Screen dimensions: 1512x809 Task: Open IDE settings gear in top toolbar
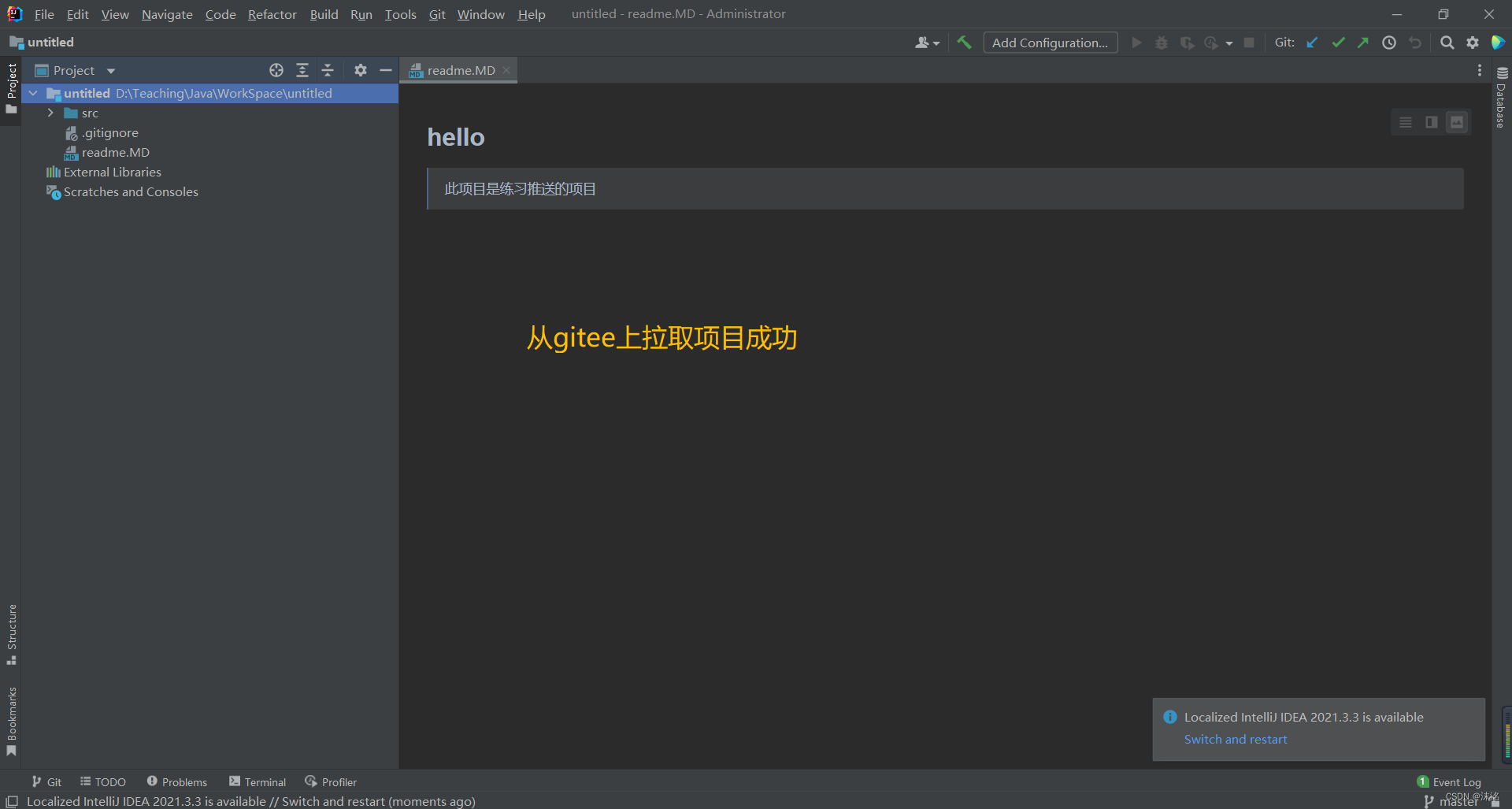pyautogui.click(x=1473, y=43)
